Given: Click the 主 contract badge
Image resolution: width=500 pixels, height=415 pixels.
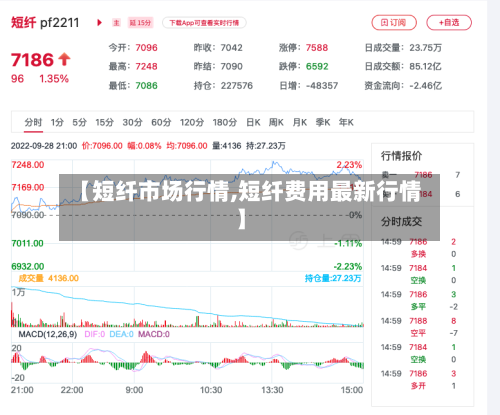Looking at the screenshot, I should 116,23.
